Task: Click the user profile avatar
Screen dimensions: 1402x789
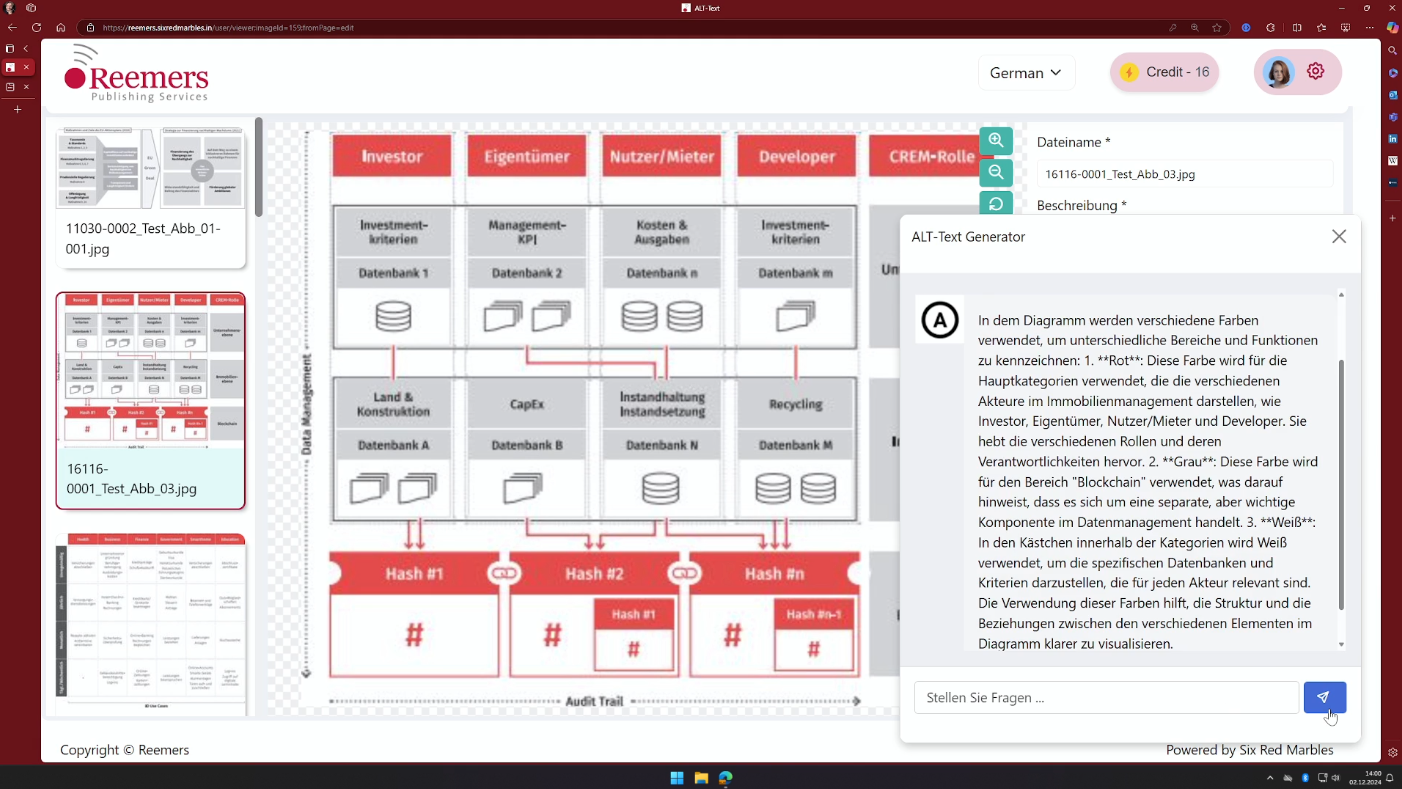Action: [x=1278, y=72]
